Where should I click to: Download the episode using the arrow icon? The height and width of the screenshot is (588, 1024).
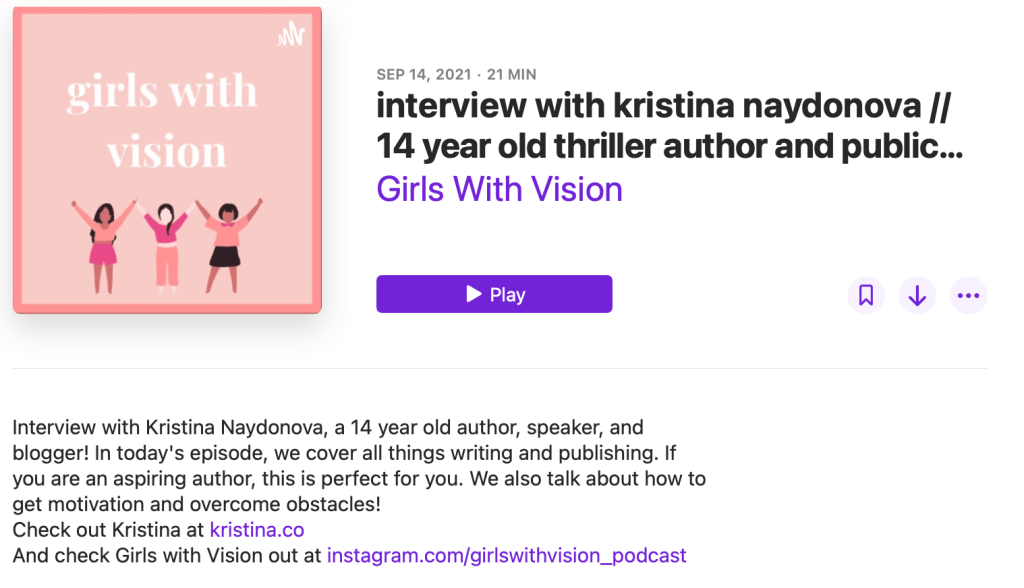(917, 295)
